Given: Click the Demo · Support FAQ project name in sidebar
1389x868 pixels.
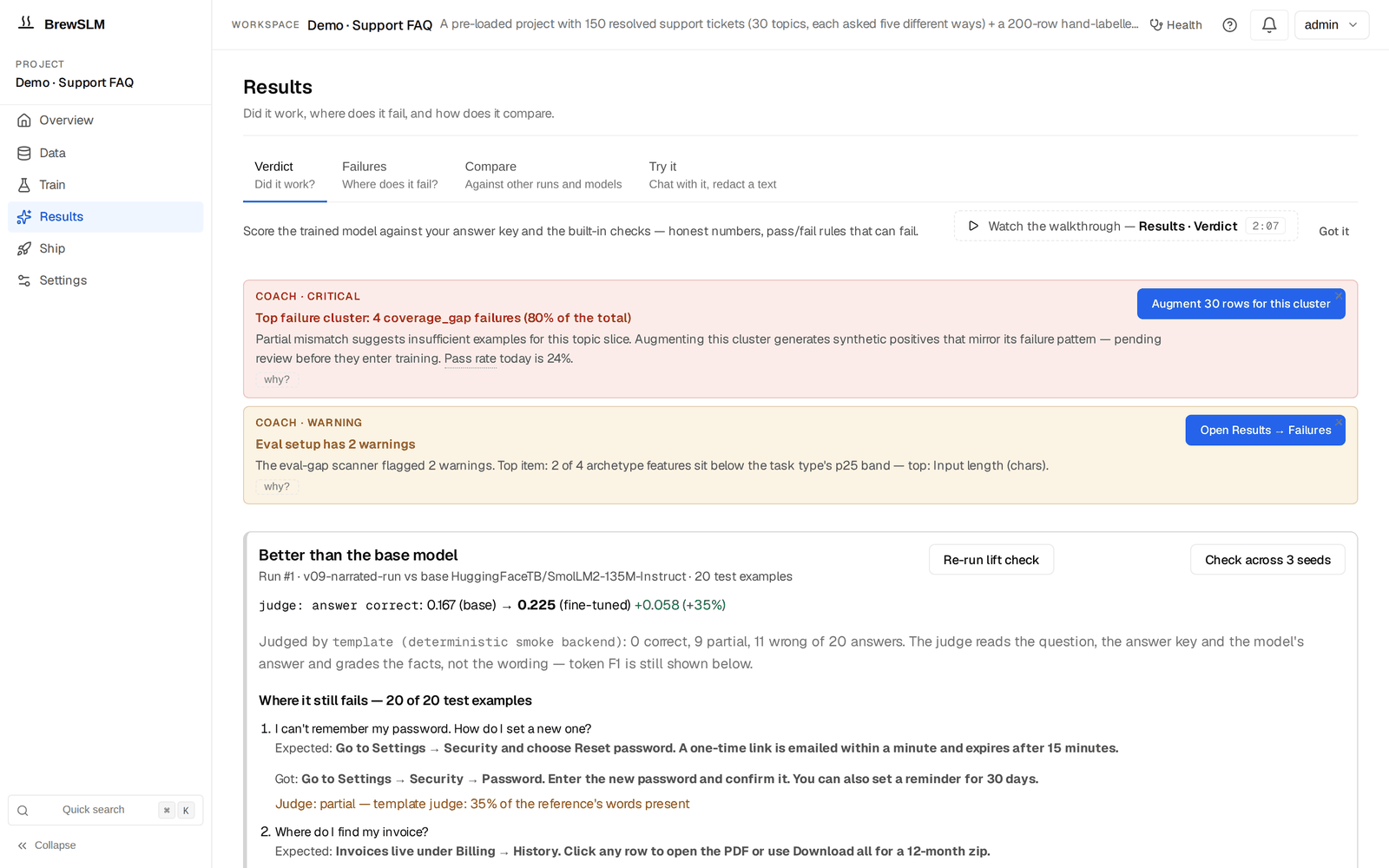Looking at the screenshot, I should click(75, 82).
